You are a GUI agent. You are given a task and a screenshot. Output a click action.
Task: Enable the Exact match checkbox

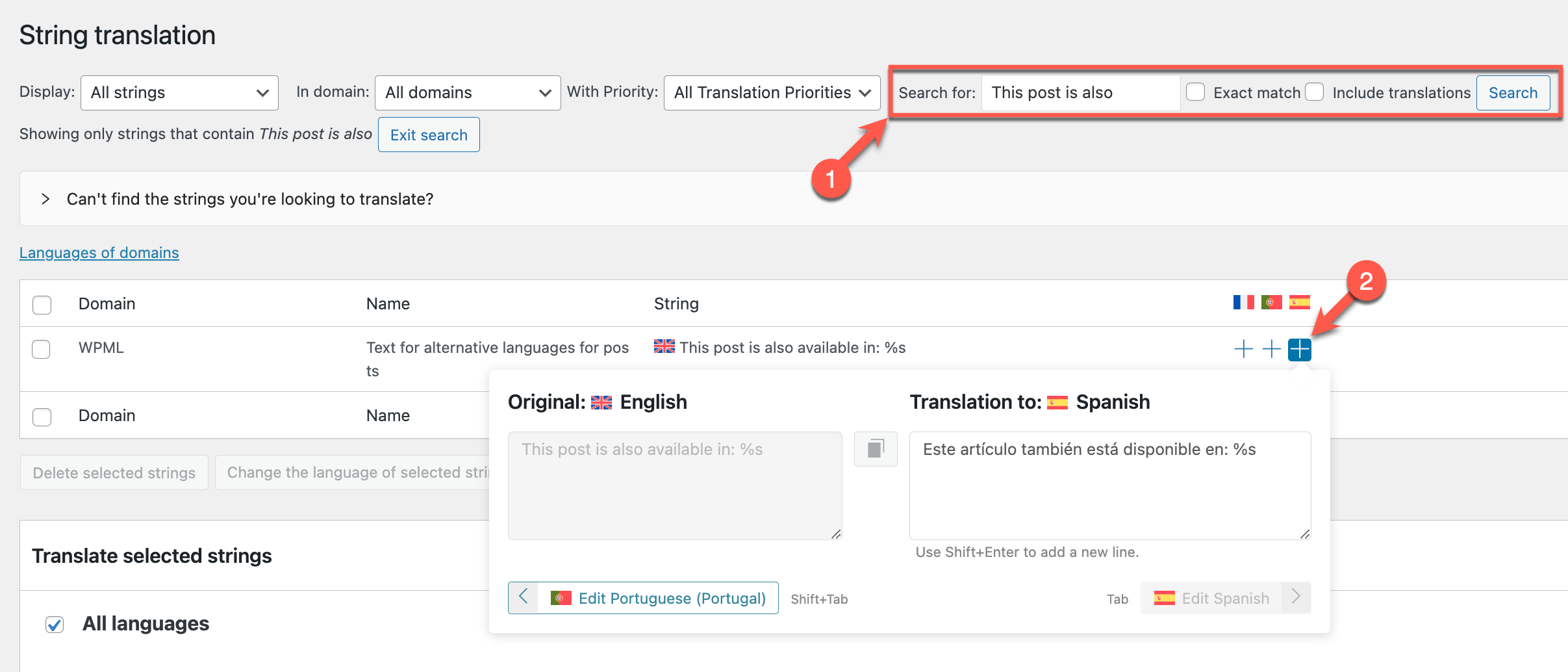[x=1196, y=92]
